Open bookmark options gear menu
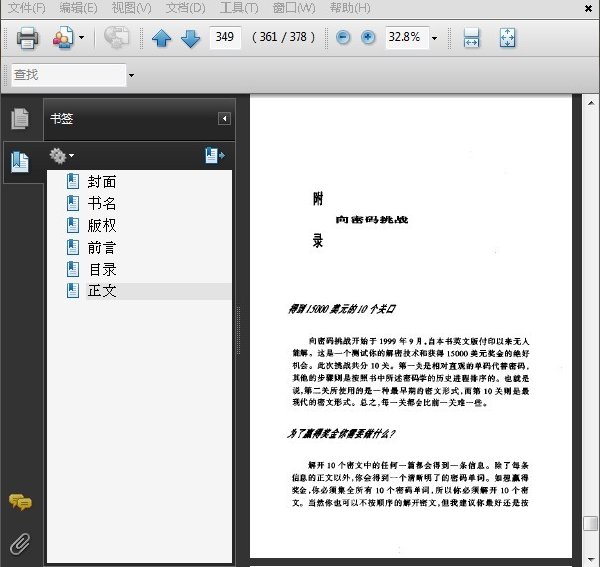Viewport: 600px width, 567px height. tap(61, 156)
